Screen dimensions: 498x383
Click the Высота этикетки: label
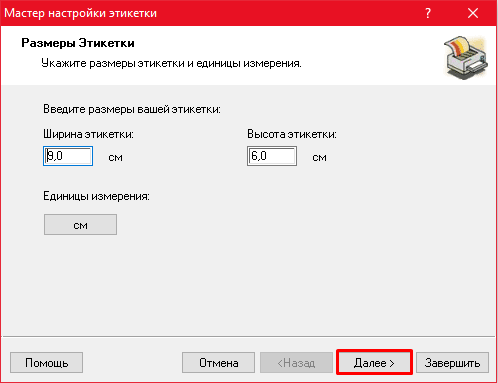(292, 134)
